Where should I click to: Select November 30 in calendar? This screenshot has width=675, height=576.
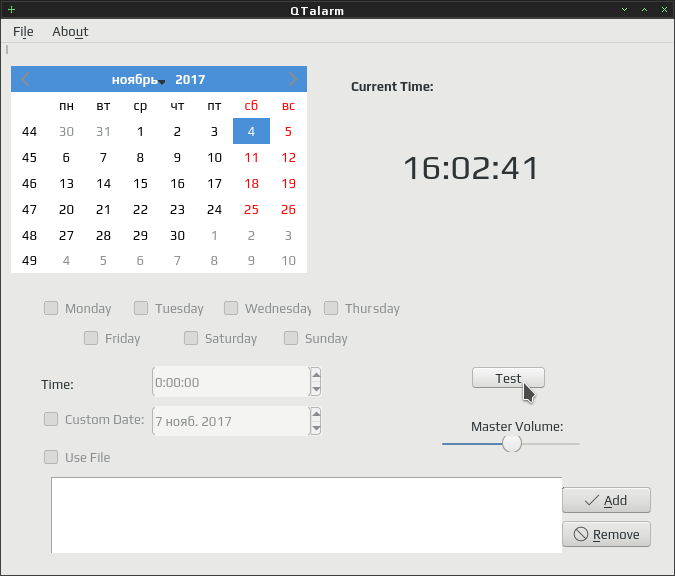pos(177,235)
